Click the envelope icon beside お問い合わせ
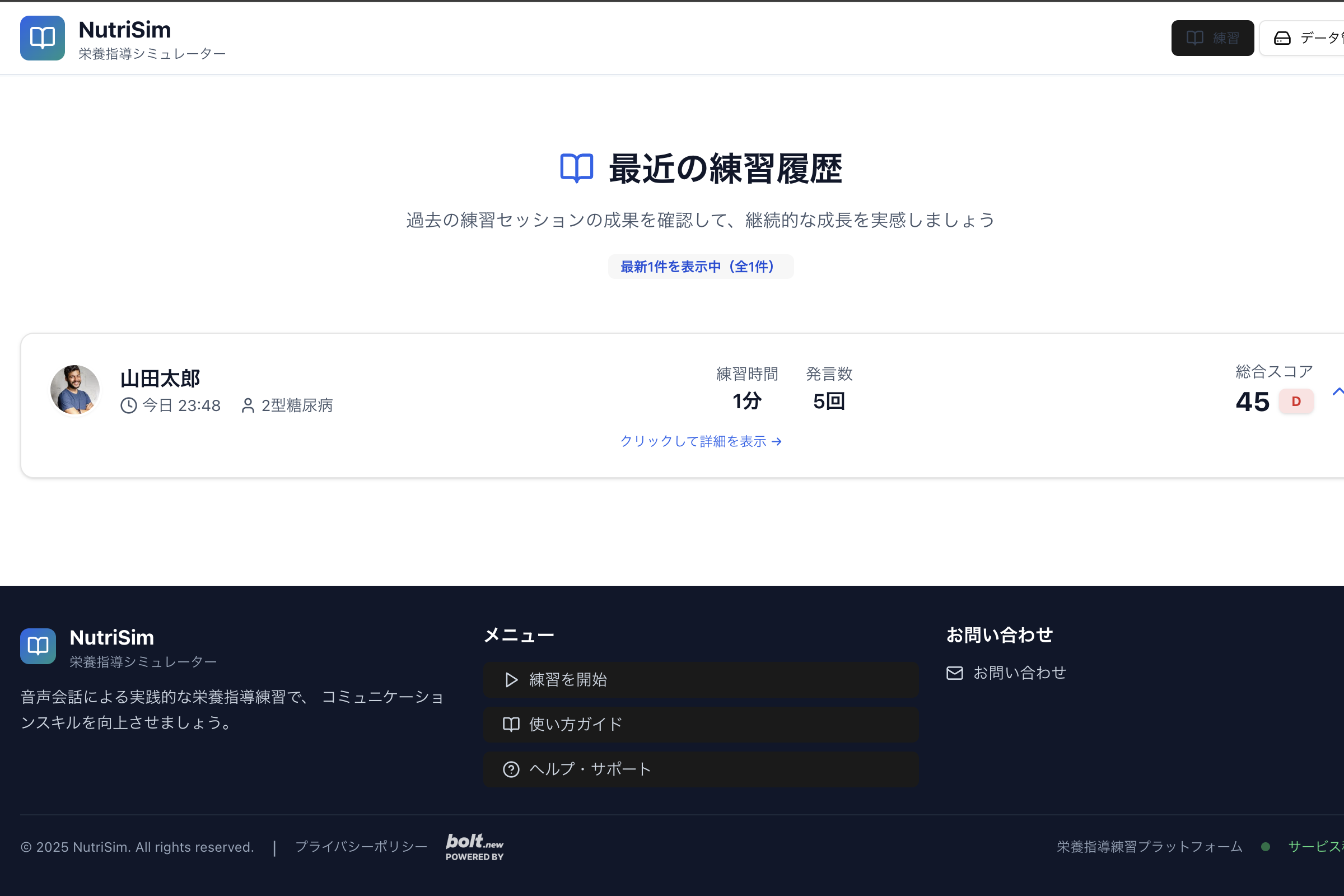 coord(954,673)
